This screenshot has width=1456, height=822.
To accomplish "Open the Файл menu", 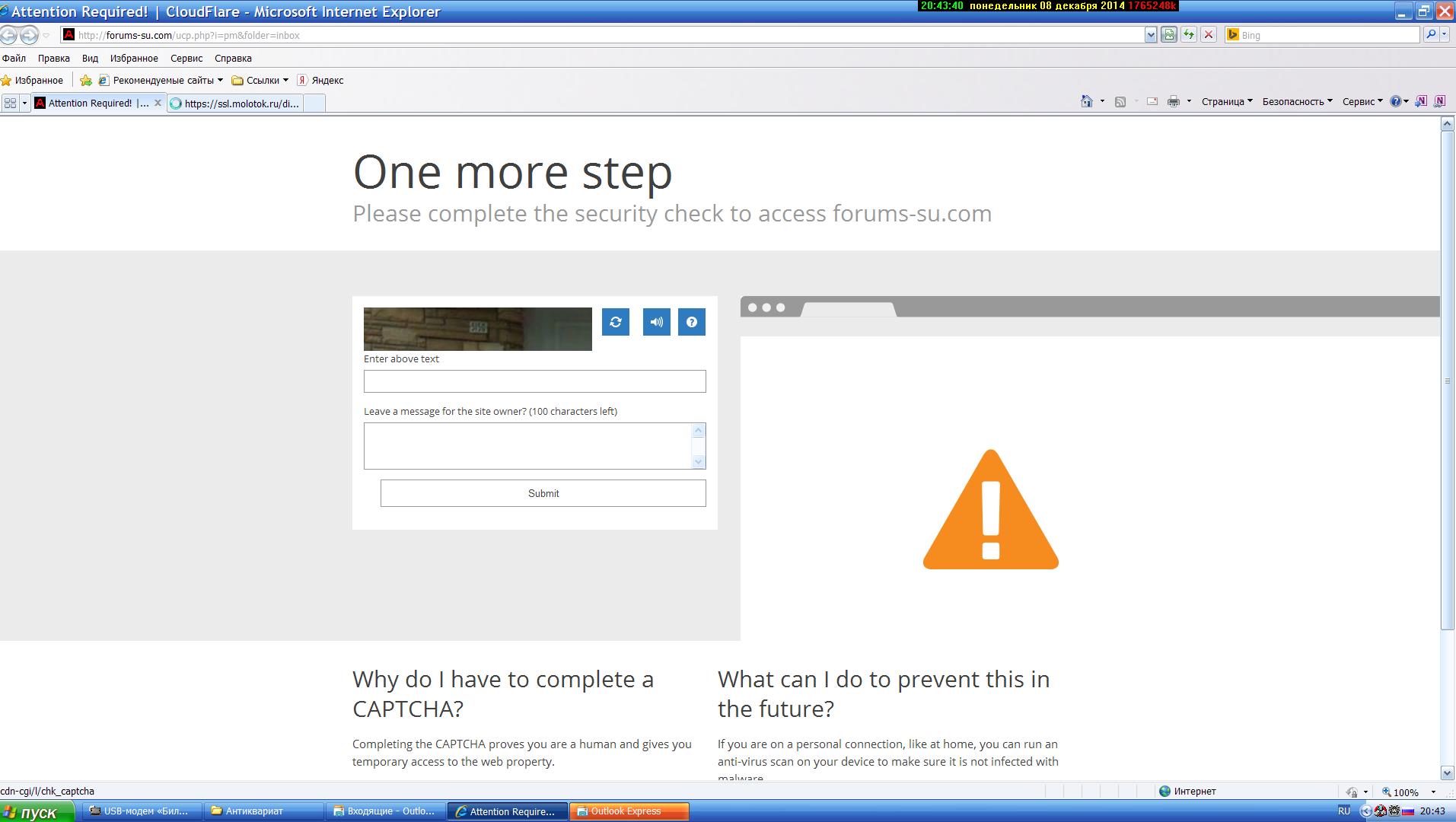I will click(14, 58).
